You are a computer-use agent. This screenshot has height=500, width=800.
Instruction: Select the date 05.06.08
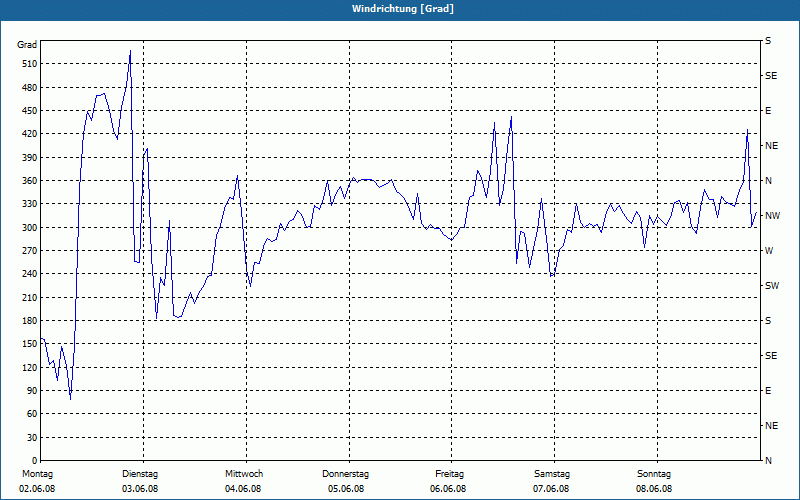(346, 489)
